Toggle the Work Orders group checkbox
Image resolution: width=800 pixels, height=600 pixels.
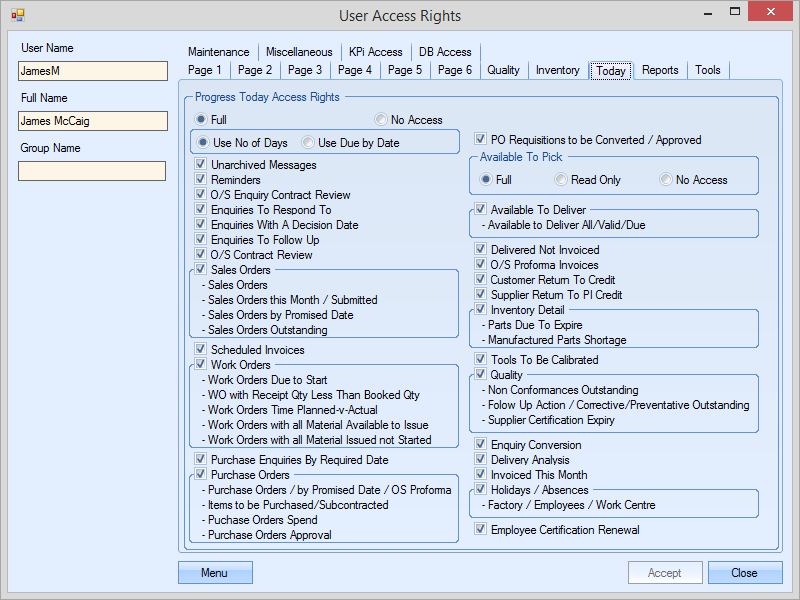click(x=202, y=365)
